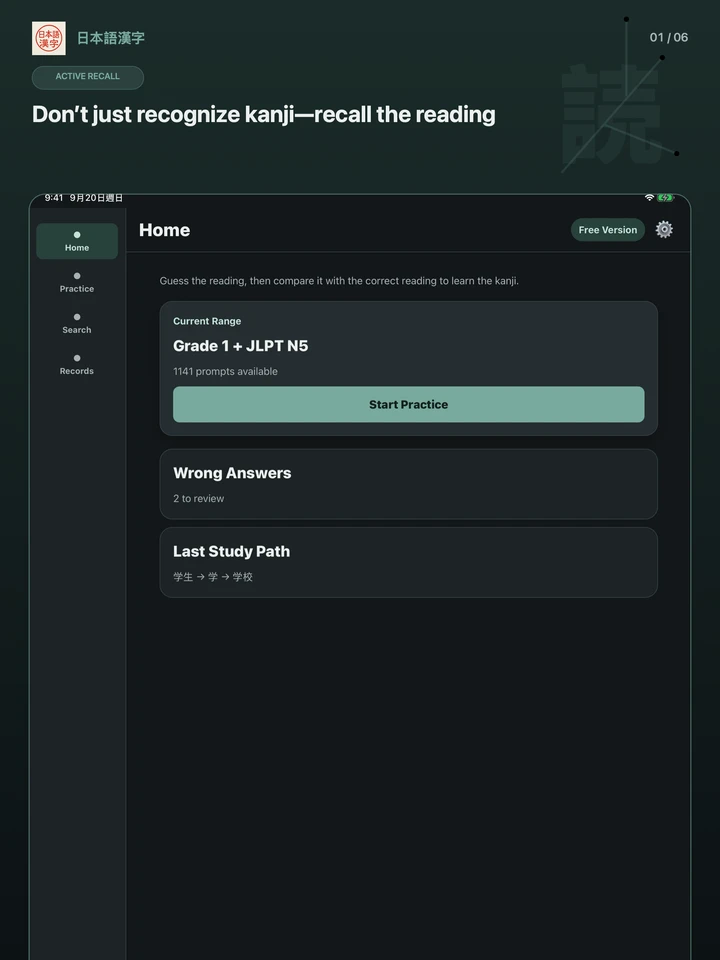
Task: Click the Home page heading
Action: tap(165, 230)
